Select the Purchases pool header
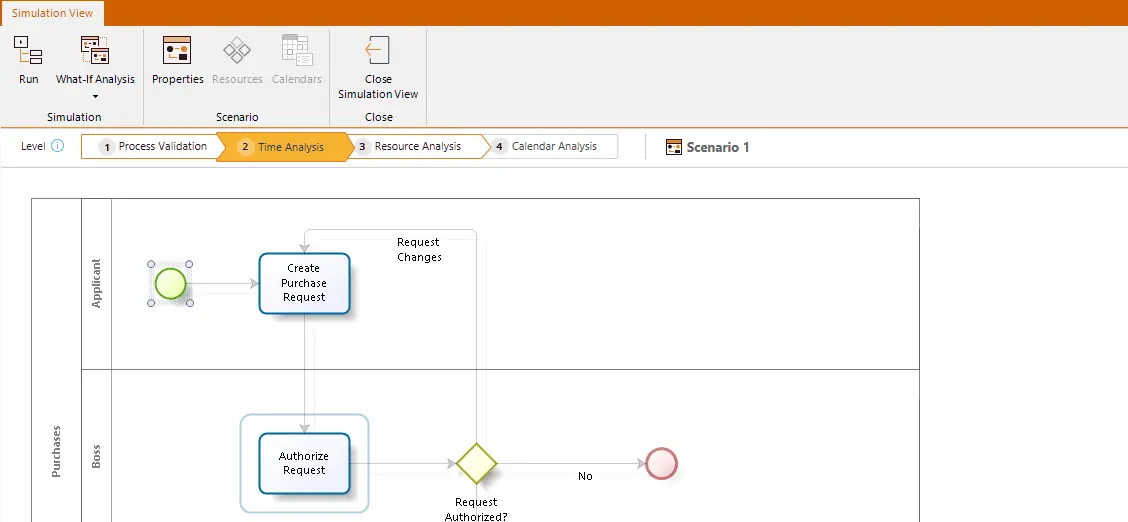The width and height of the screenshot is (1128, 522). 57,360
